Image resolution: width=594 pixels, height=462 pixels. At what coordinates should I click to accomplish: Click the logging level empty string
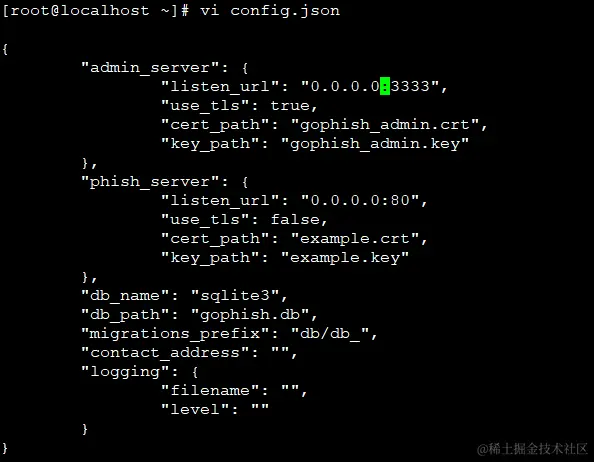click(260, 407)
